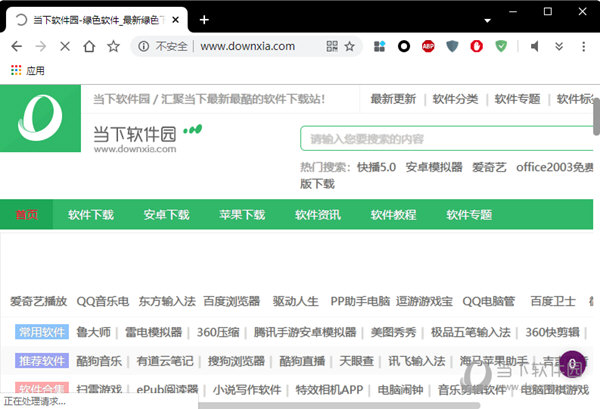Select 软件资讯 navigation item
The width and height of the screenshot is (600, 409).
pos(318,214)
